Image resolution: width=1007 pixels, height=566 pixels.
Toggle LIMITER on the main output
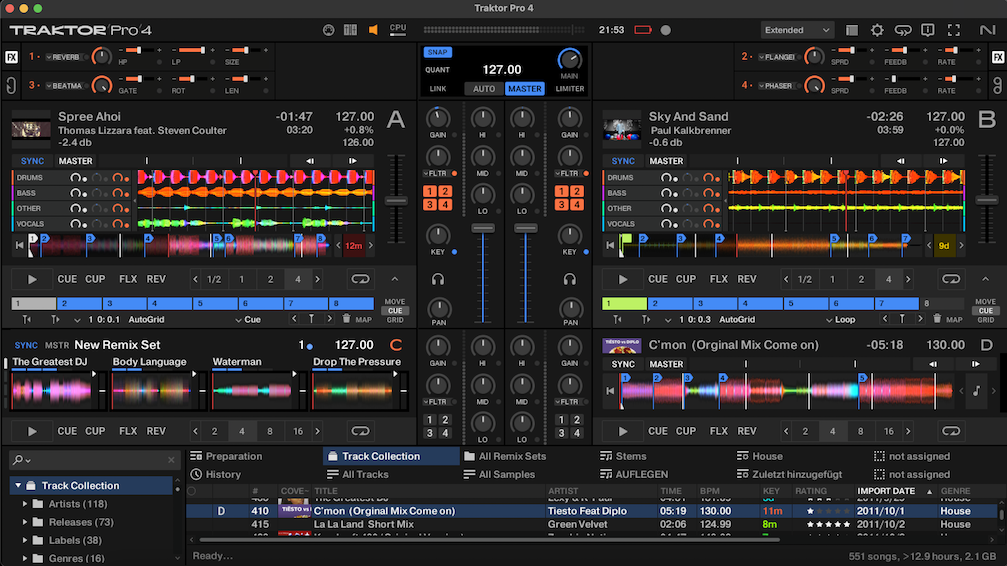click(570, 89)
